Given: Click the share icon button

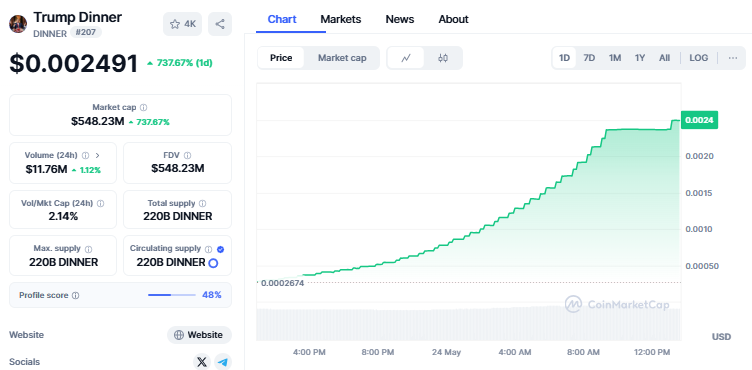Looking at the screenshot, I should click(220, 24).
